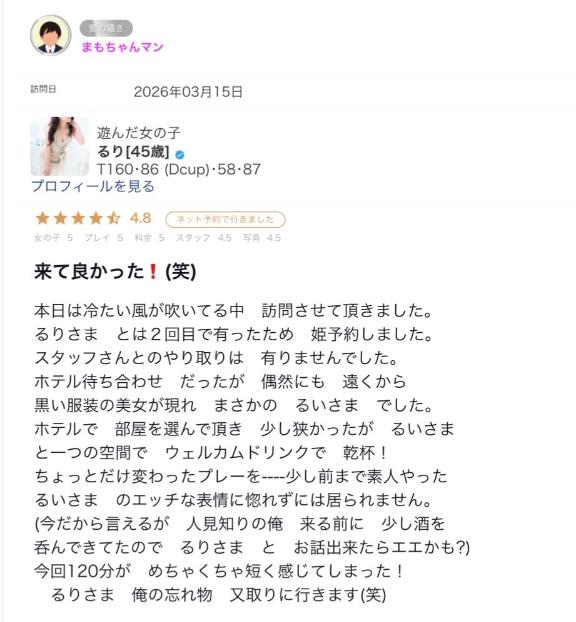Click the visit date 2026年03月15日
This screenshot has height=622, width=576.
pos(188,92)
